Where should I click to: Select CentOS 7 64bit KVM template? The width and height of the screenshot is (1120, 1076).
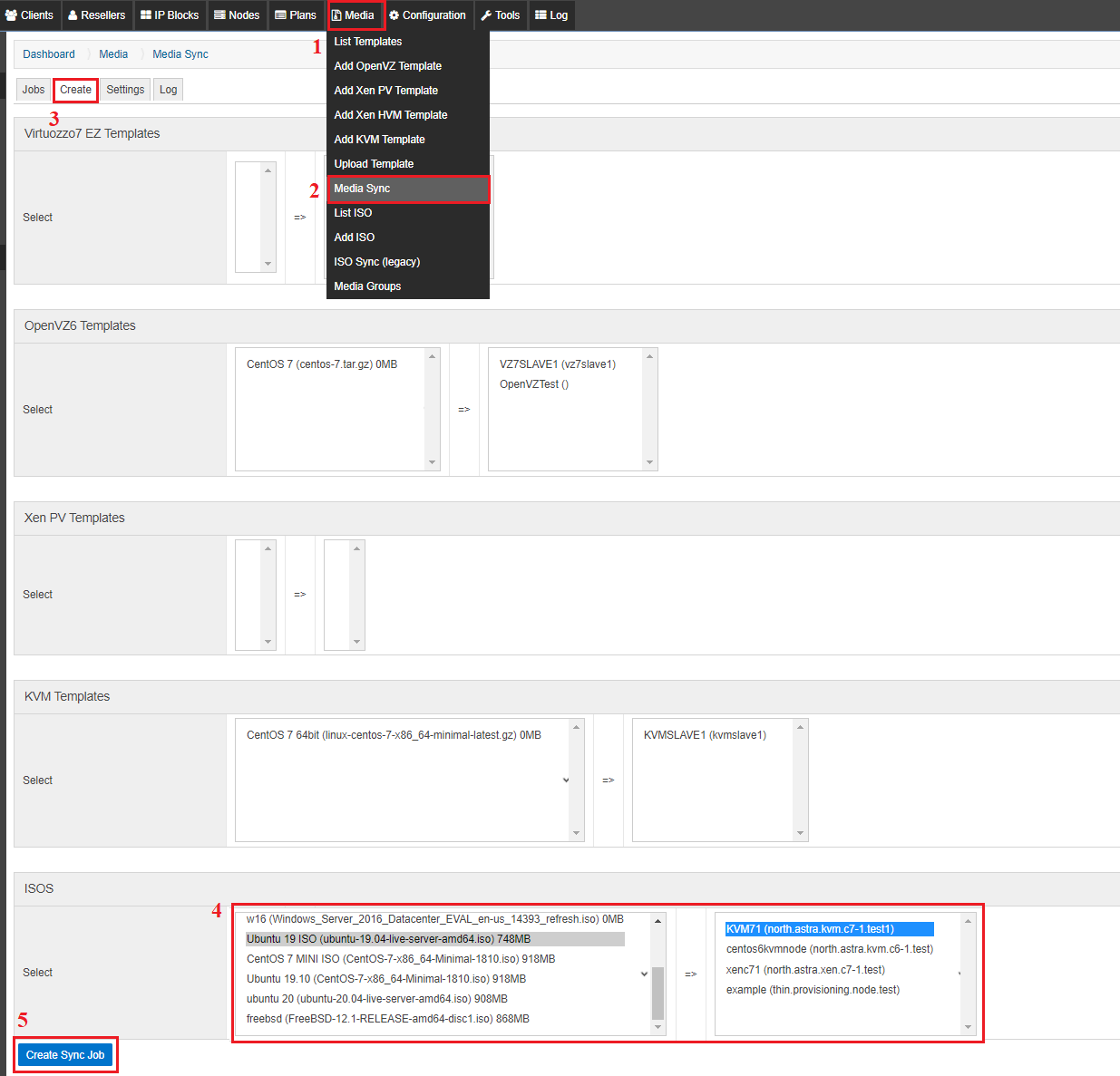[394, 735]
